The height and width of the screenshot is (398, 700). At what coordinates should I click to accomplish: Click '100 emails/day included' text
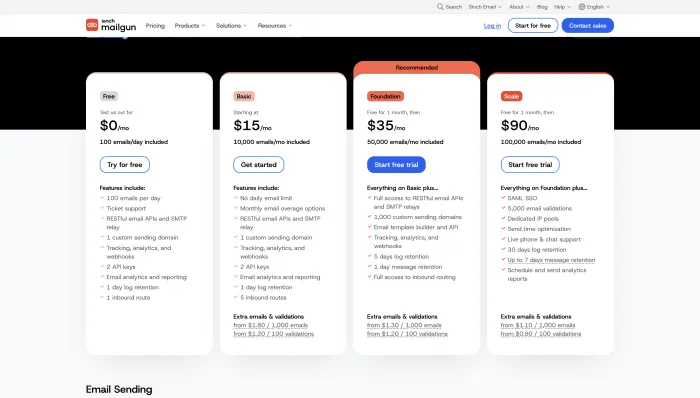(x=133, y=142)
